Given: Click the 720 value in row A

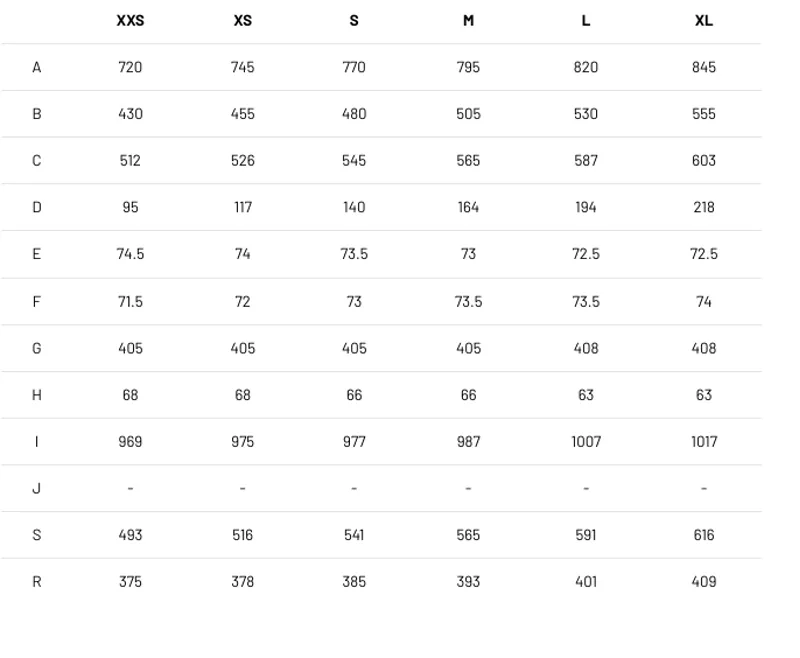Looking at the screenshot, I should (x=130, y=67).
